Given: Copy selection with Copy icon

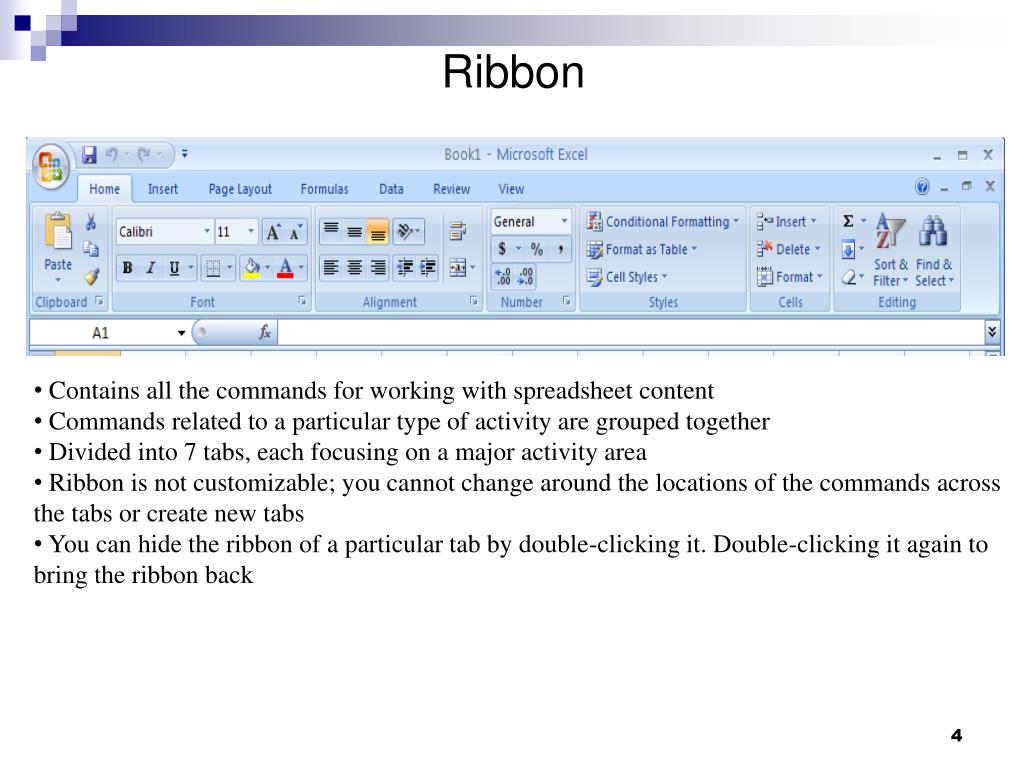Looking at the screenshot, I should (91, 249).
